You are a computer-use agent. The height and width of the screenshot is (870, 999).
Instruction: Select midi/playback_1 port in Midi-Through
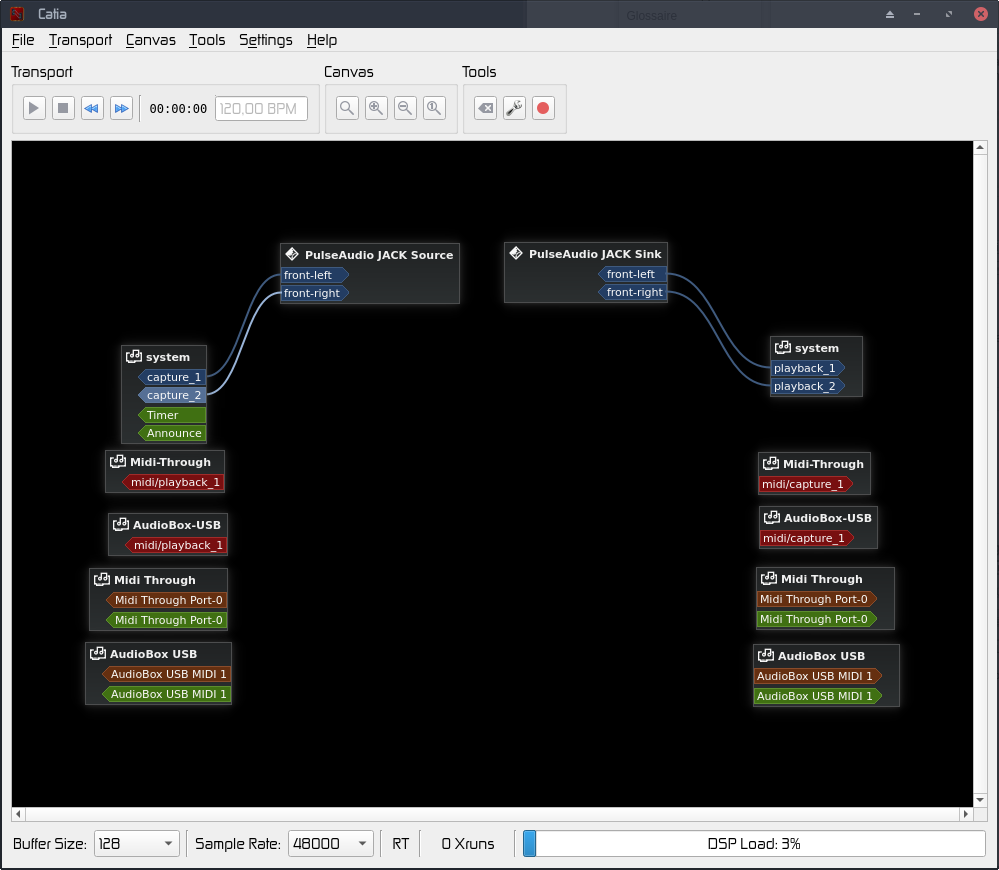[172, 482]
